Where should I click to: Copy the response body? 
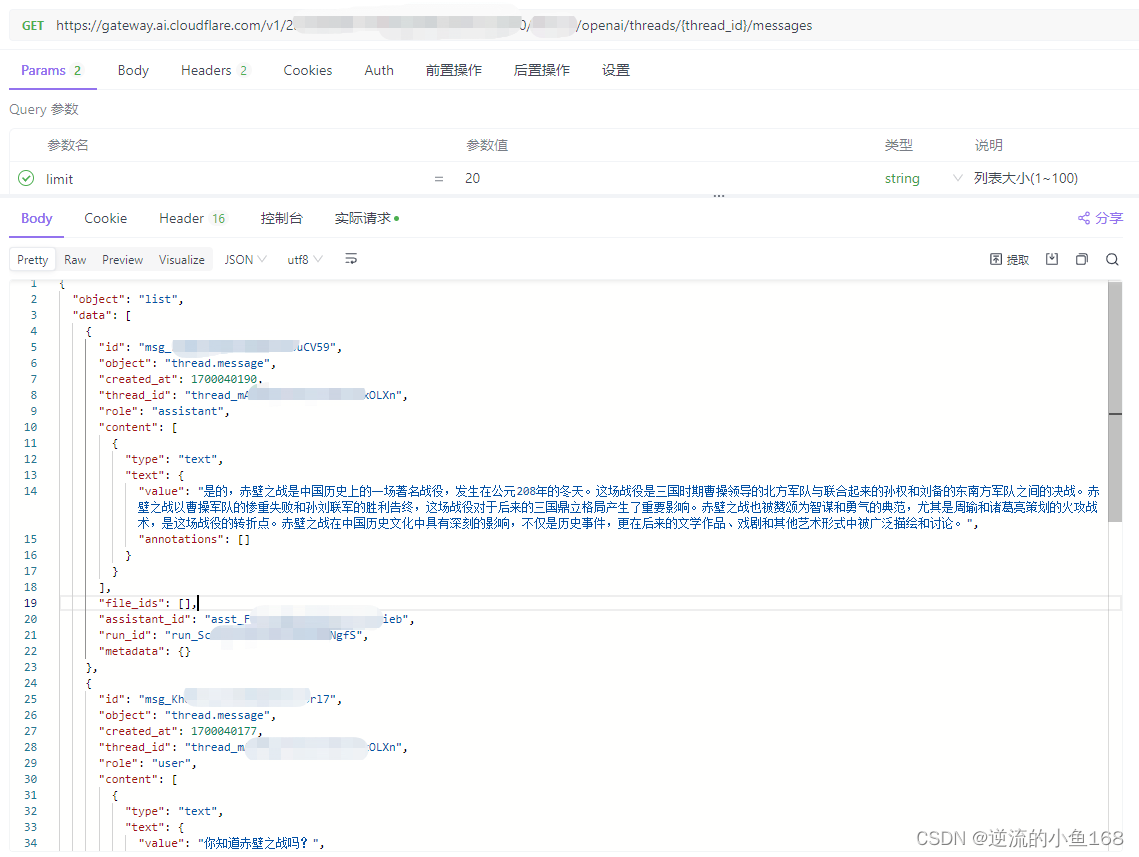(x=1081, y=260)
